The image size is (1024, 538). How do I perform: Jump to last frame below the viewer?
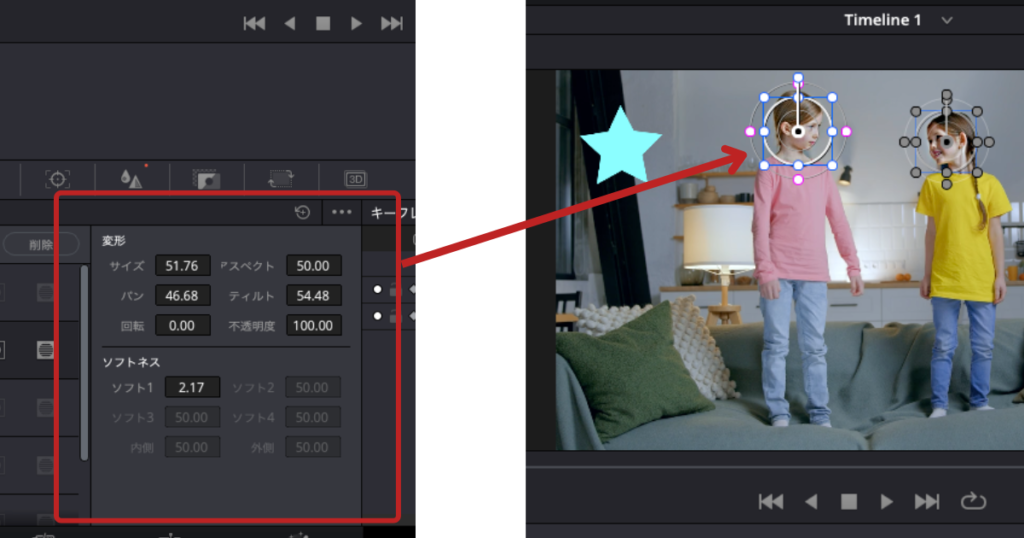tap(927, 501)
